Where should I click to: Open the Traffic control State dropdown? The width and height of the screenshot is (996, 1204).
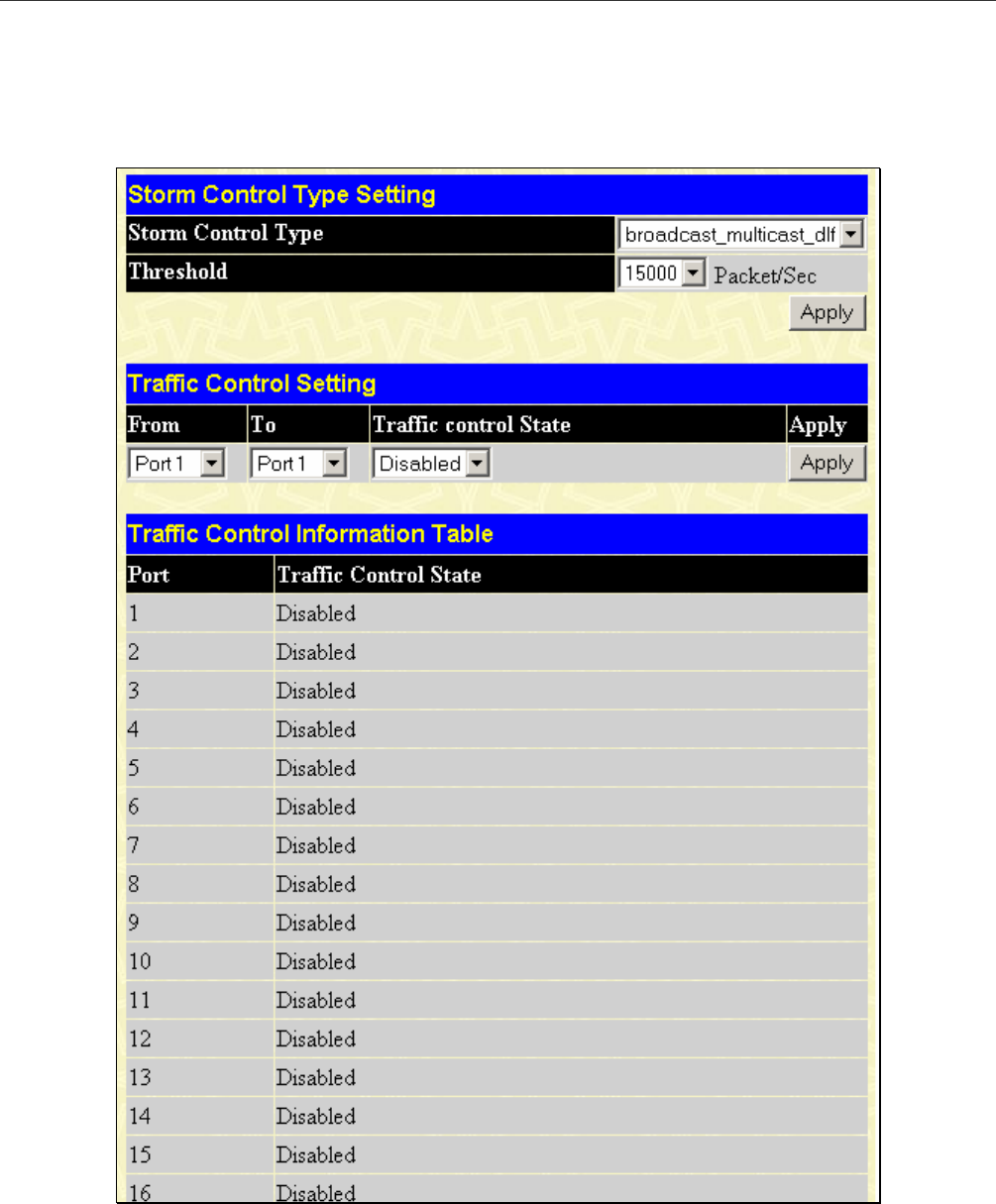click(431, 463)
